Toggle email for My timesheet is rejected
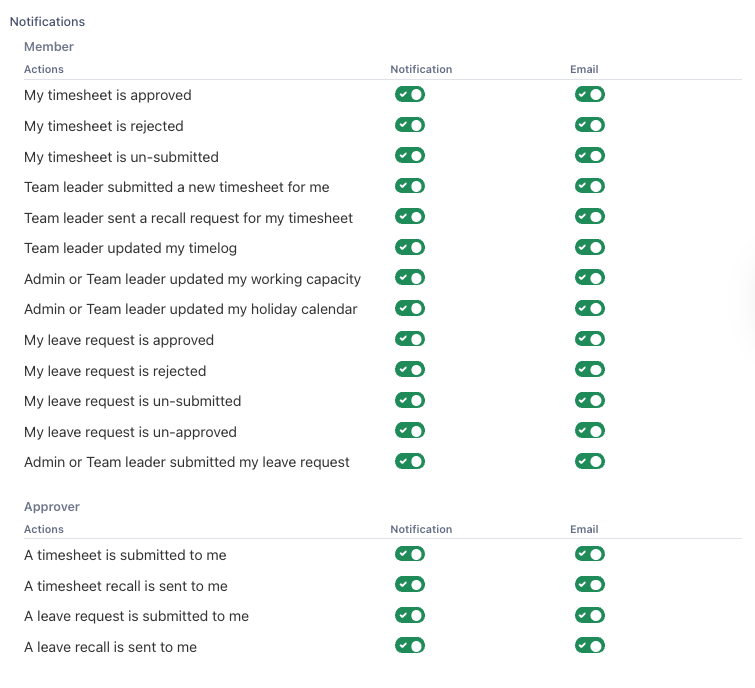Screen dimensions: 755x688 coord(590,125)
